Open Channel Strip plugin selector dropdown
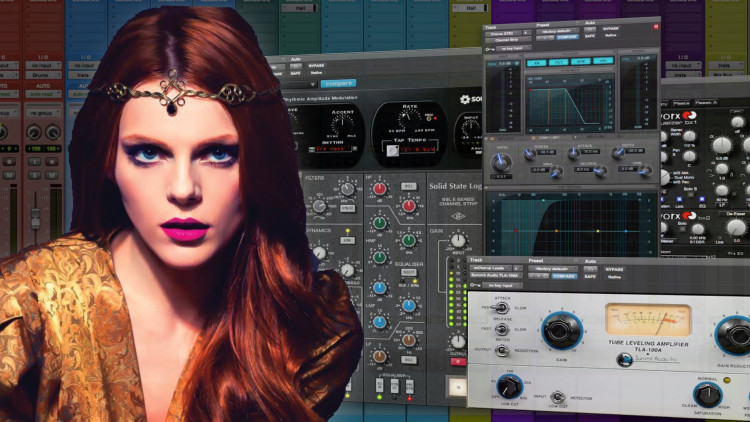The height and width of the screenshot is (422, 750). coord(508,40)
